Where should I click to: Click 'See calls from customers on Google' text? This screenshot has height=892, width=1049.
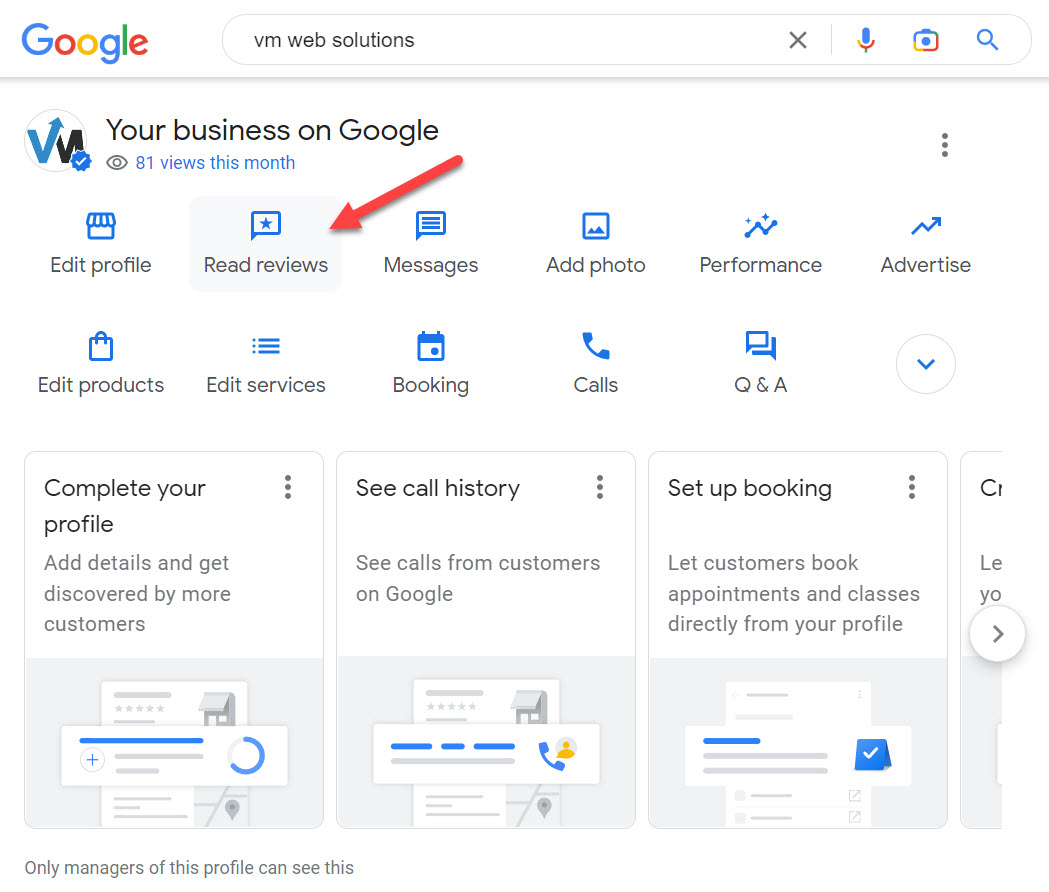pos(478,578)
